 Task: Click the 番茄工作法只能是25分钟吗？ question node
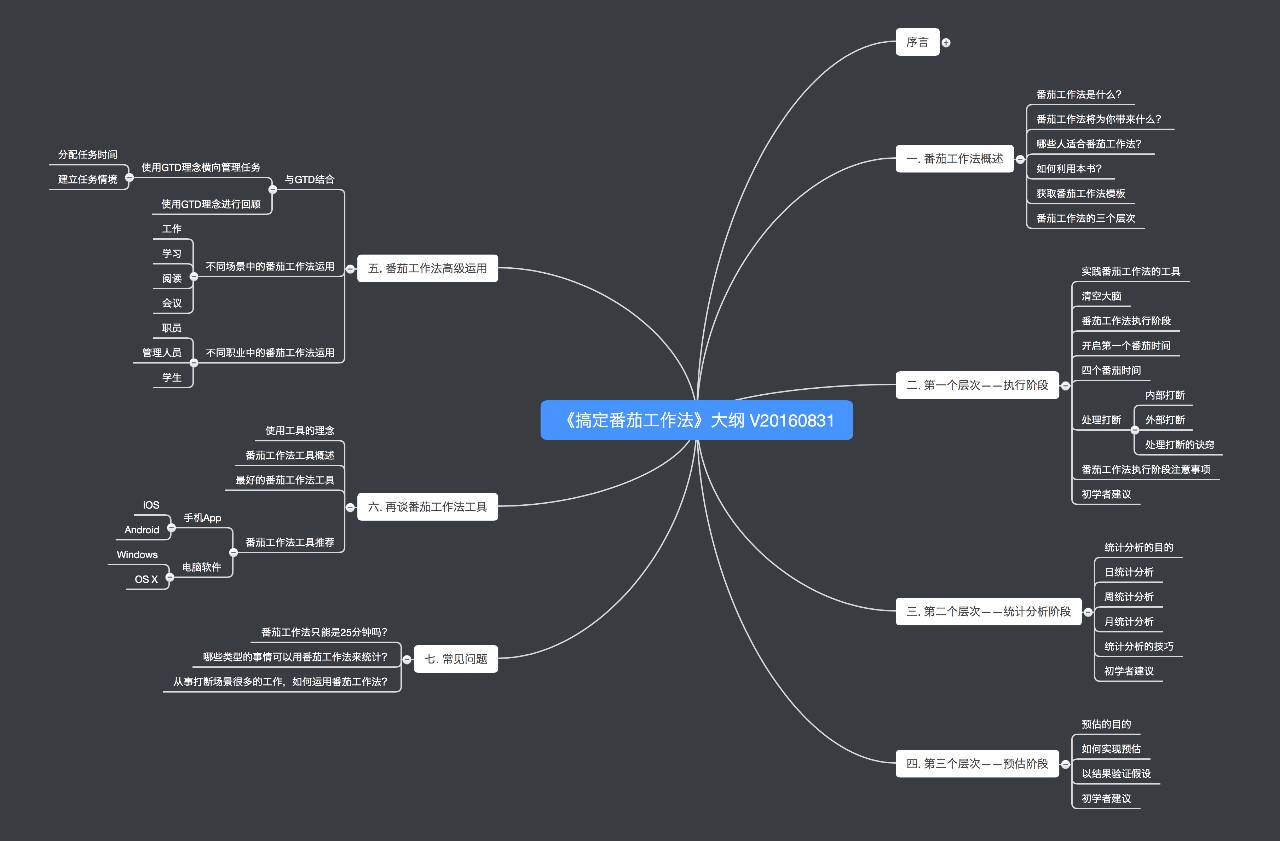324,632
